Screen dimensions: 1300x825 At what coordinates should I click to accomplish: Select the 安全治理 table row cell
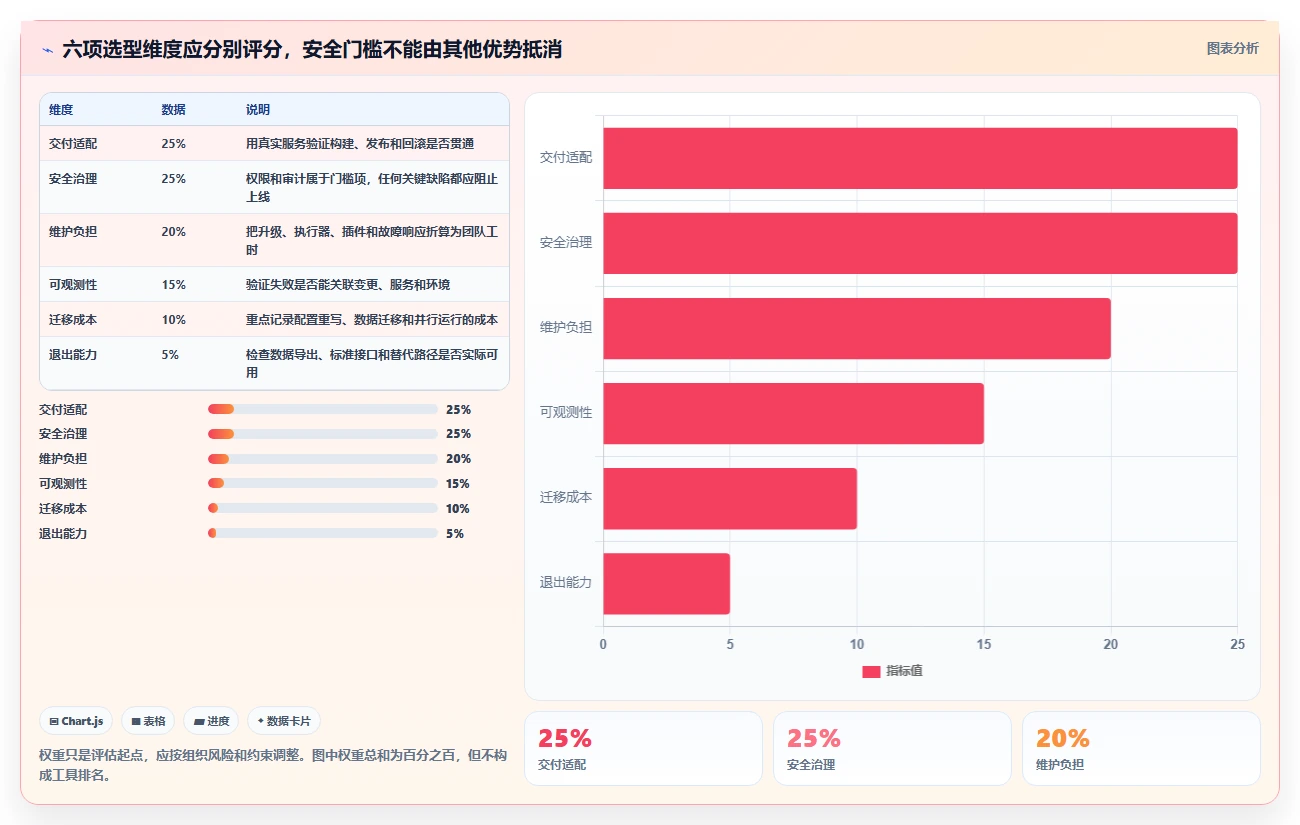[73, 179]
